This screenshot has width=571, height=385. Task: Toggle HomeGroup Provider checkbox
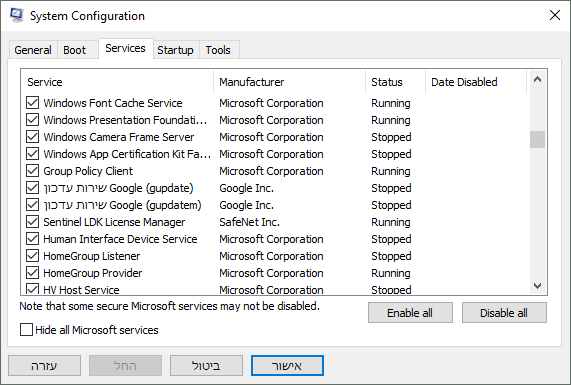point(32,273)
